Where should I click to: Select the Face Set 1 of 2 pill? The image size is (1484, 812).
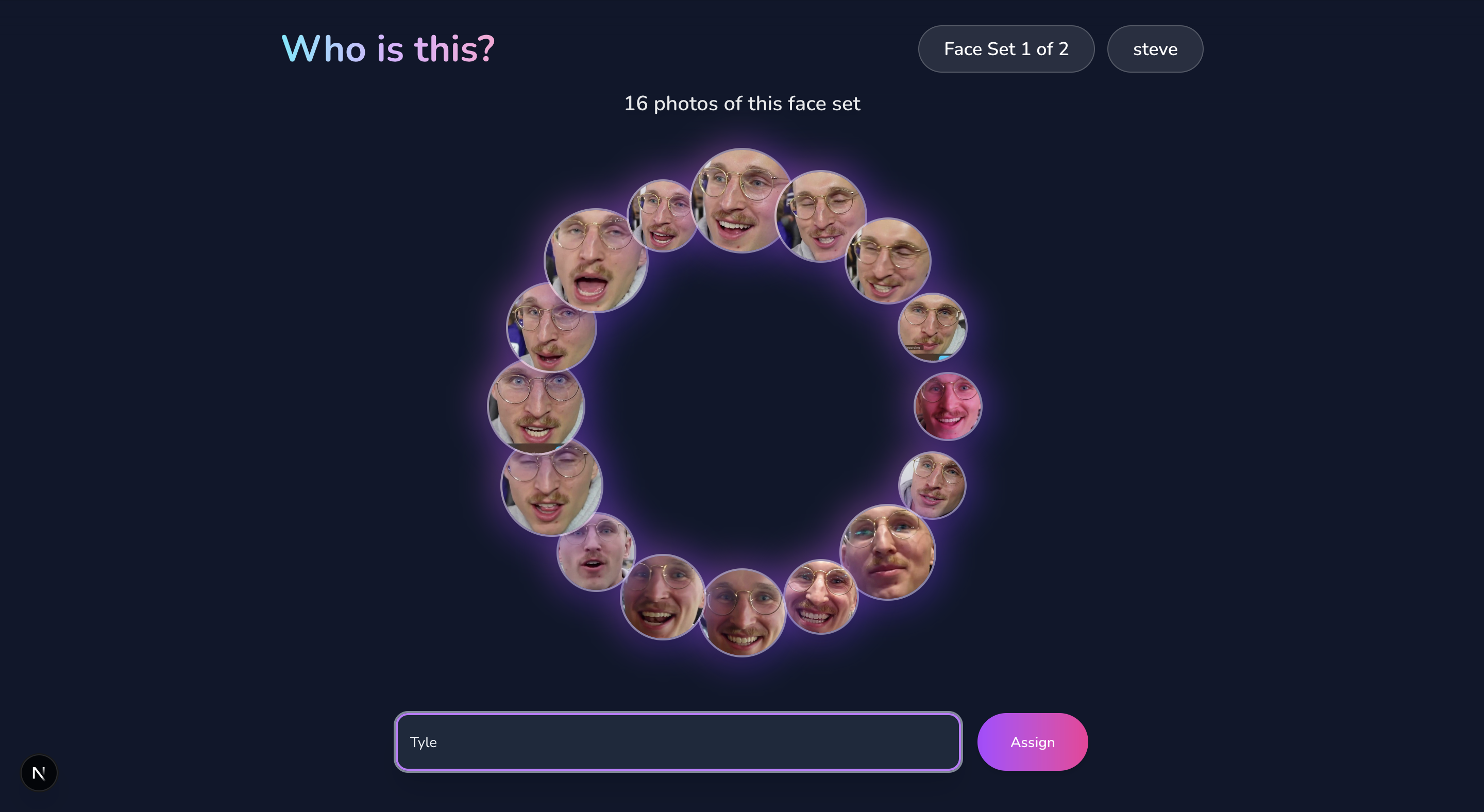(1006, 49)
